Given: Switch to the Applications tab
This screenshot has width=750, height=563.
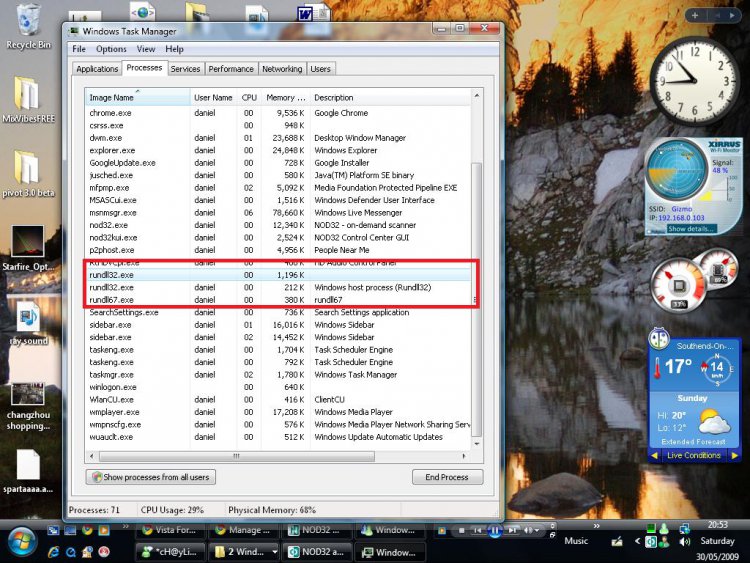Looking at the screenshot, I should point(97,69).
